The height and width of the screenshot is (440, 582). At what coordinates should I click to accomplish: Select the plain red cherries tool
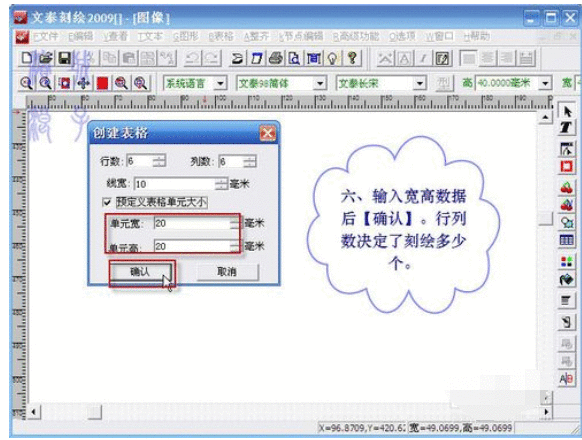566,188
